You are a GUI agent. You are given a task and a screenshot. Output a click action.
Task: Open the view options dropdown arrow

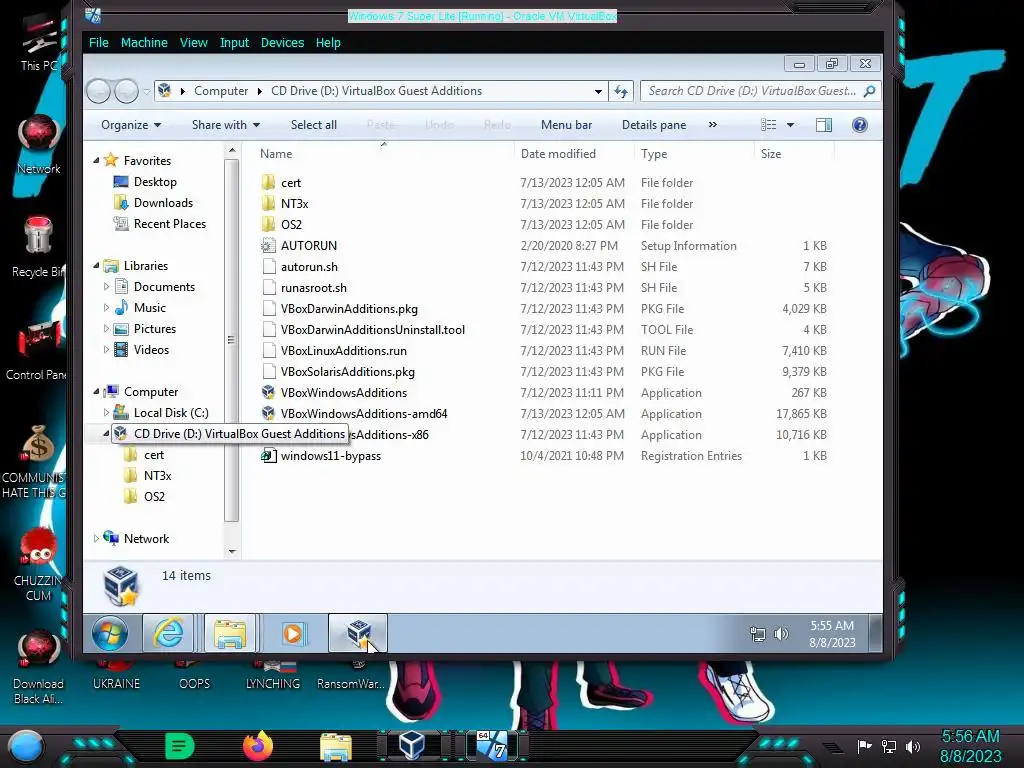790,125
